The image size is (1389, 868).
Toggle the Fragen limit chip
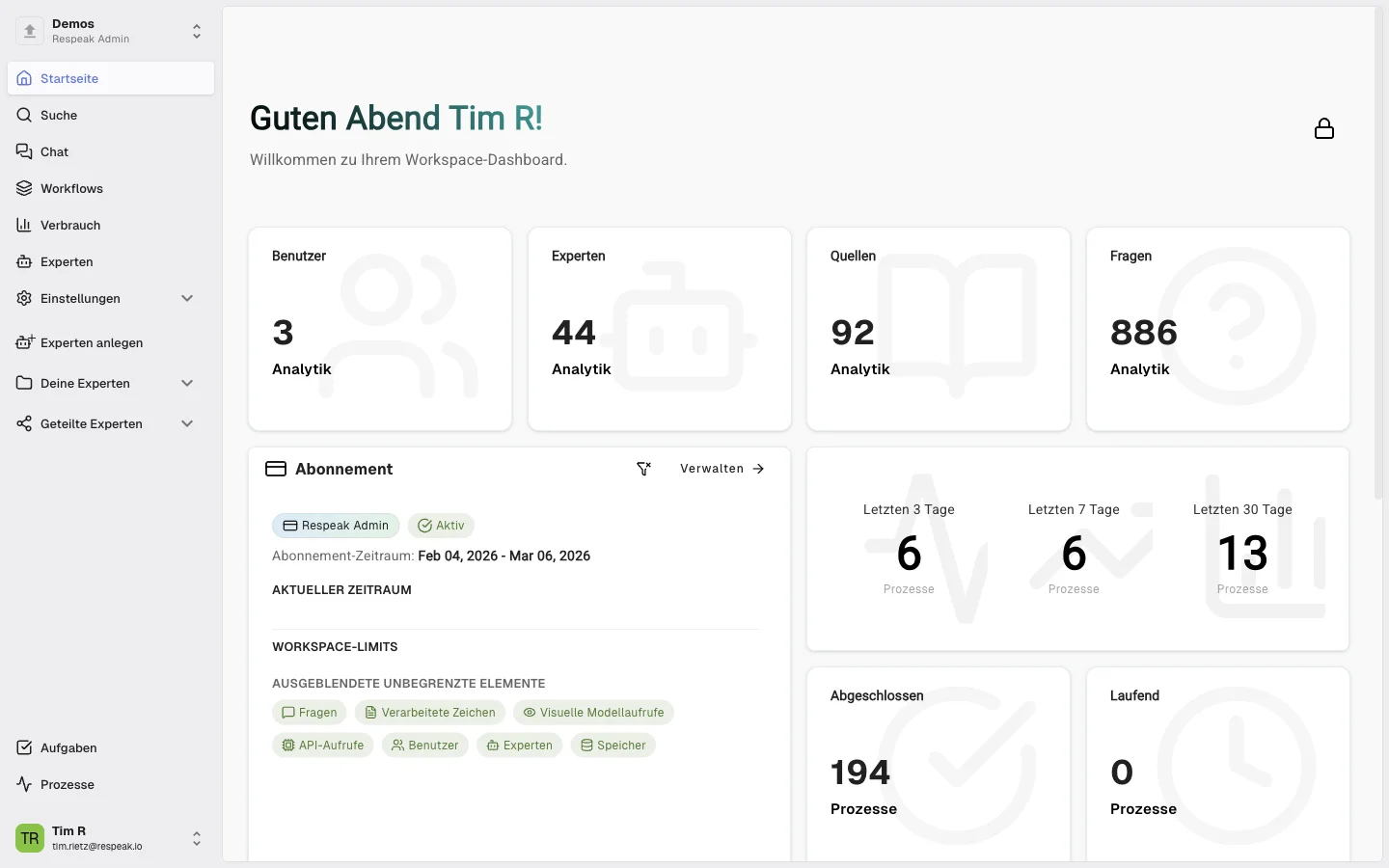point(309,713)
